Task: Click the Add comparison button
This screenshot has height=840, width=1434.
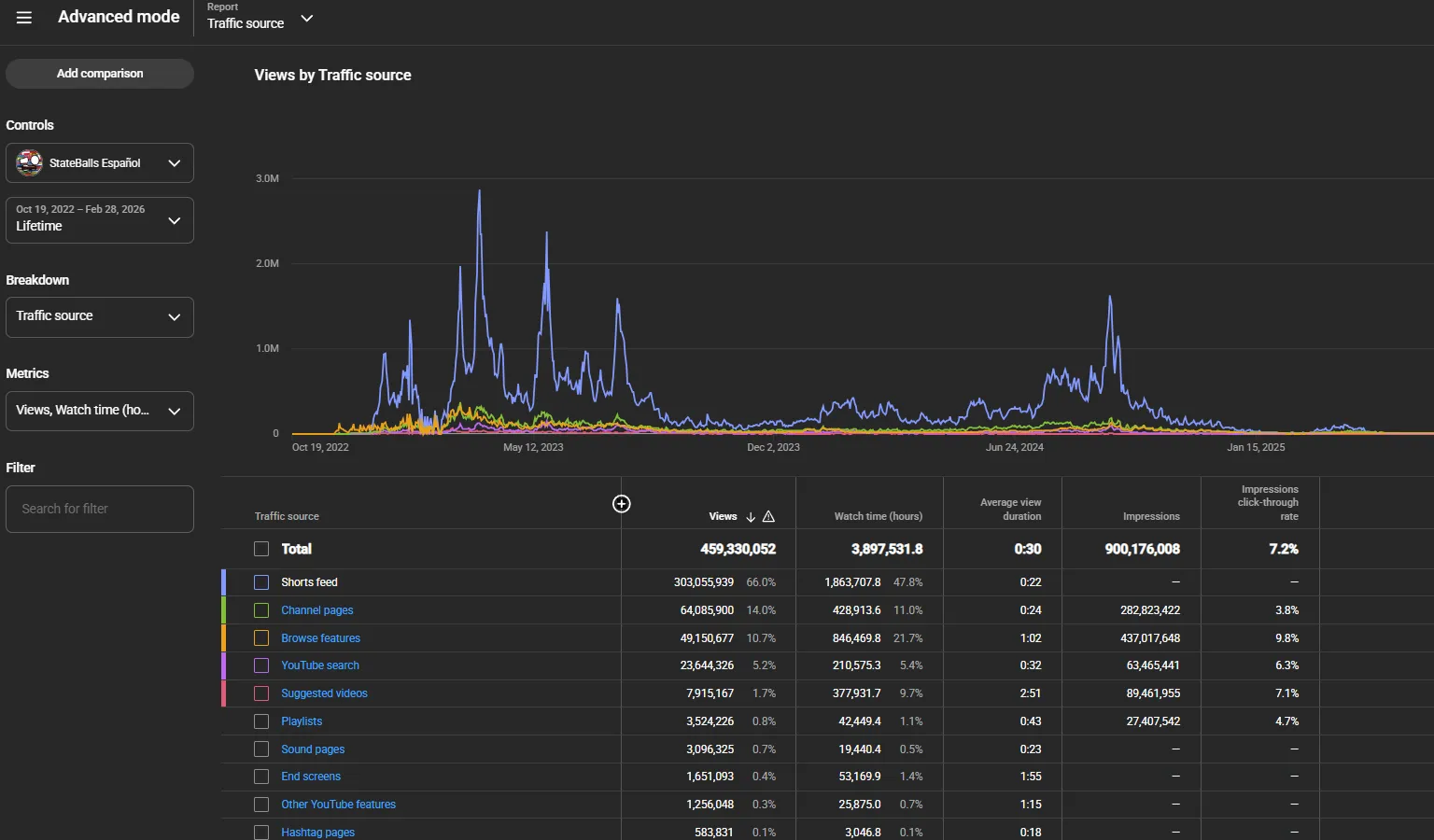Action: click(x=100, y=74)
